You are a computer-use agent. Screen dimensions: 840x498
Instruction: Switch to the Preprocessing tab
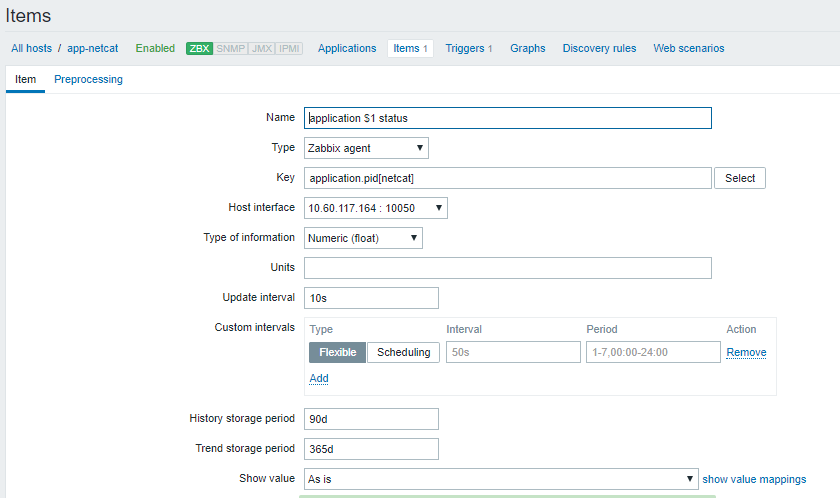tap(88, 79)
